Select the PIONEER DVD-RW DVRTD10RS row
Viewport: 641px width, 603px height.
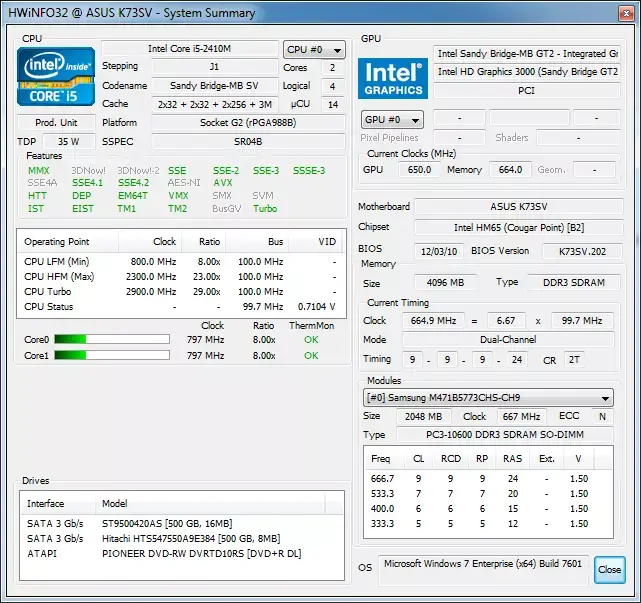[182, 554]
